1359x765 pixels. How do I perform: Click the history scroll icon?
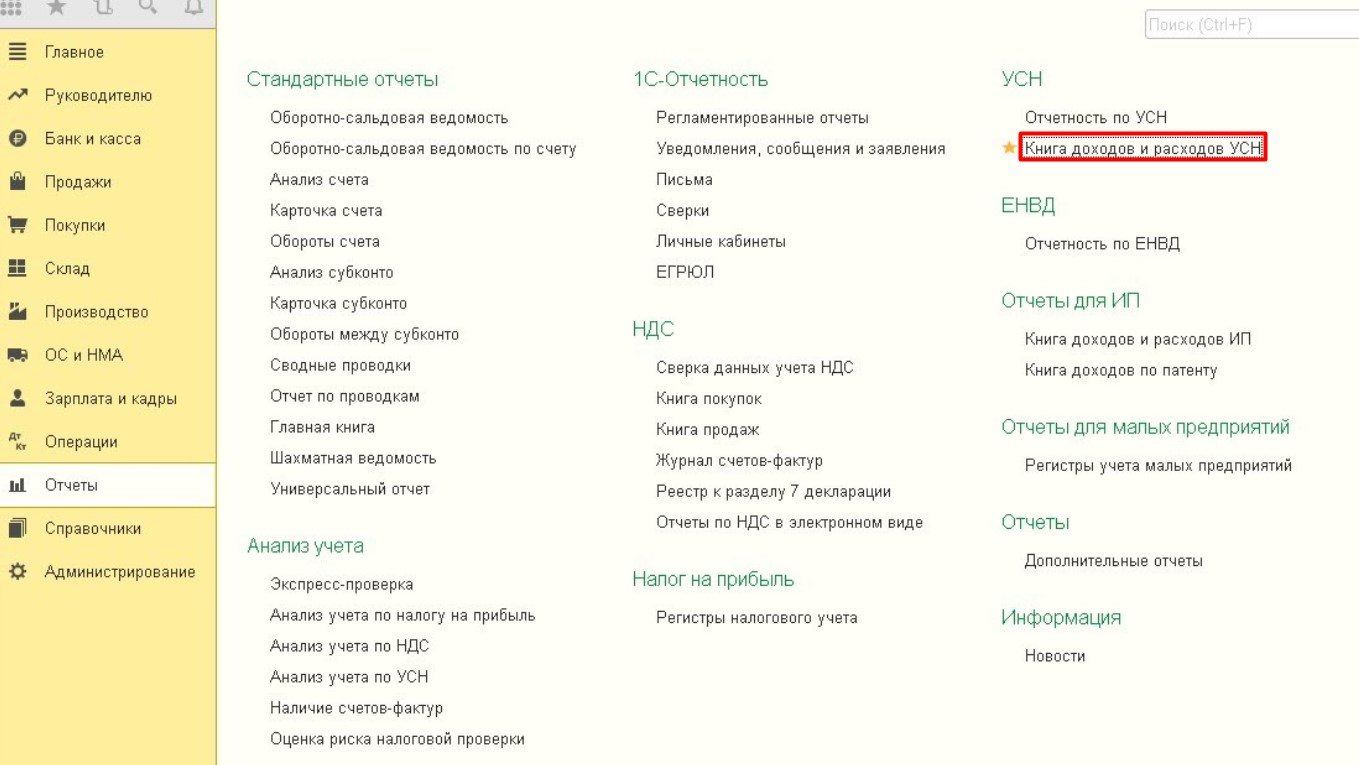(102, 8)
